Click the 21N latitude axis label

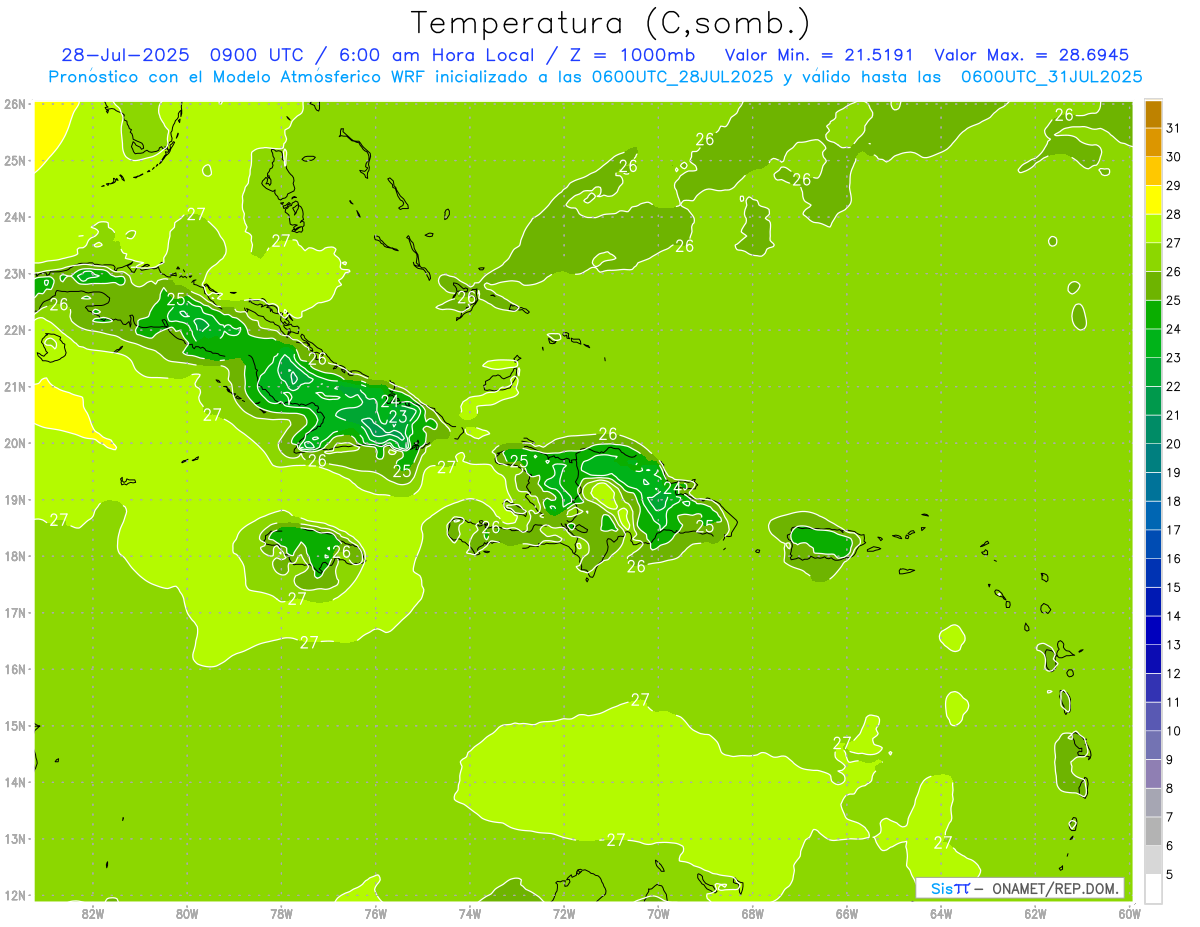coord(15,386)
